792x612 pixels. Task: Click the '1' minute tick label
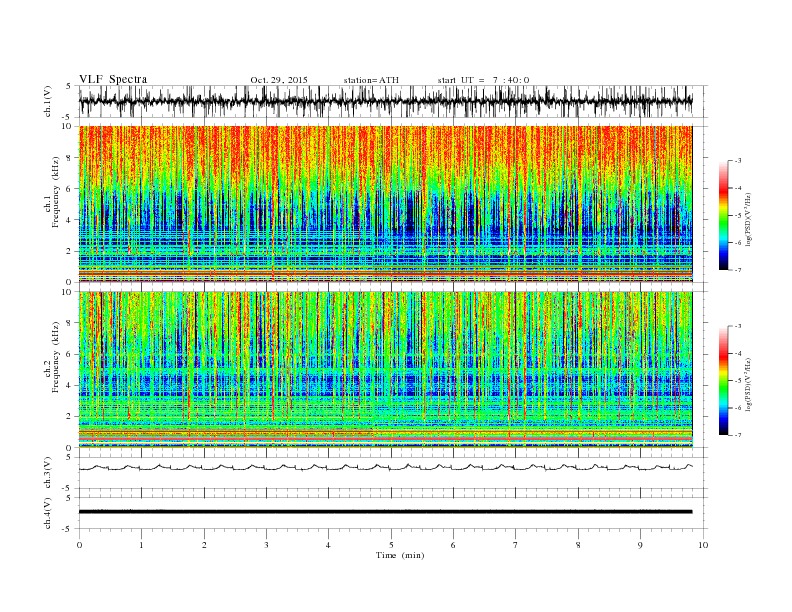[141, 545]
